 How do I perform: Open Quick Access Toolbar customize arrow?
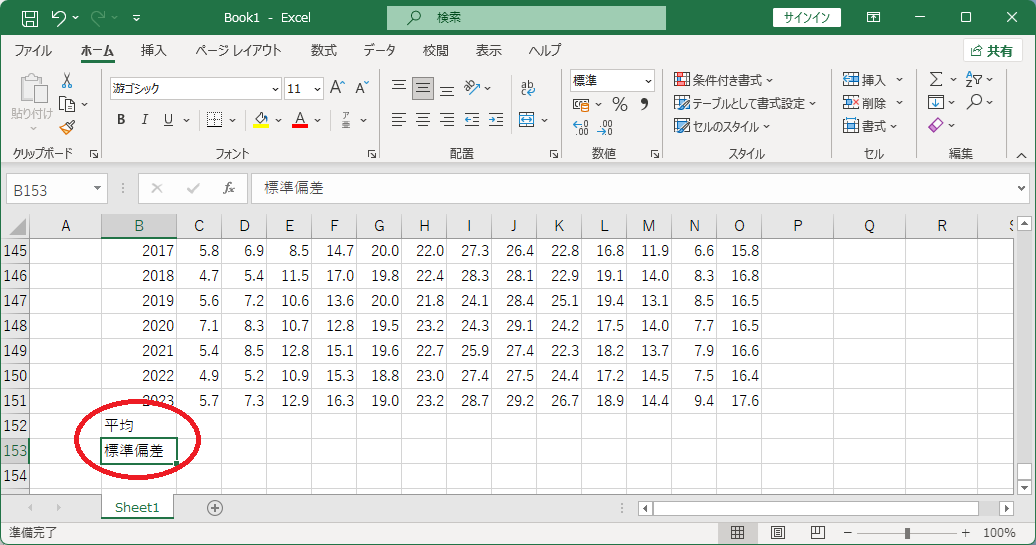click(136, 18)
